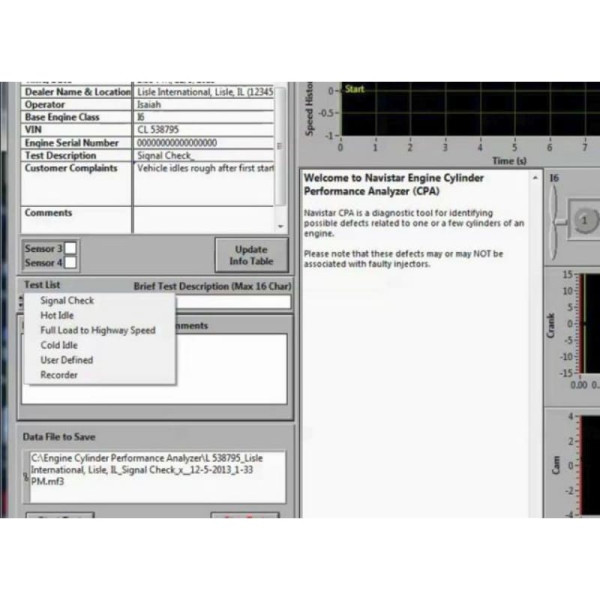The image size is (600, 600).
Task: Click the Update Info Table button
Action: click(x=251, y=255)
